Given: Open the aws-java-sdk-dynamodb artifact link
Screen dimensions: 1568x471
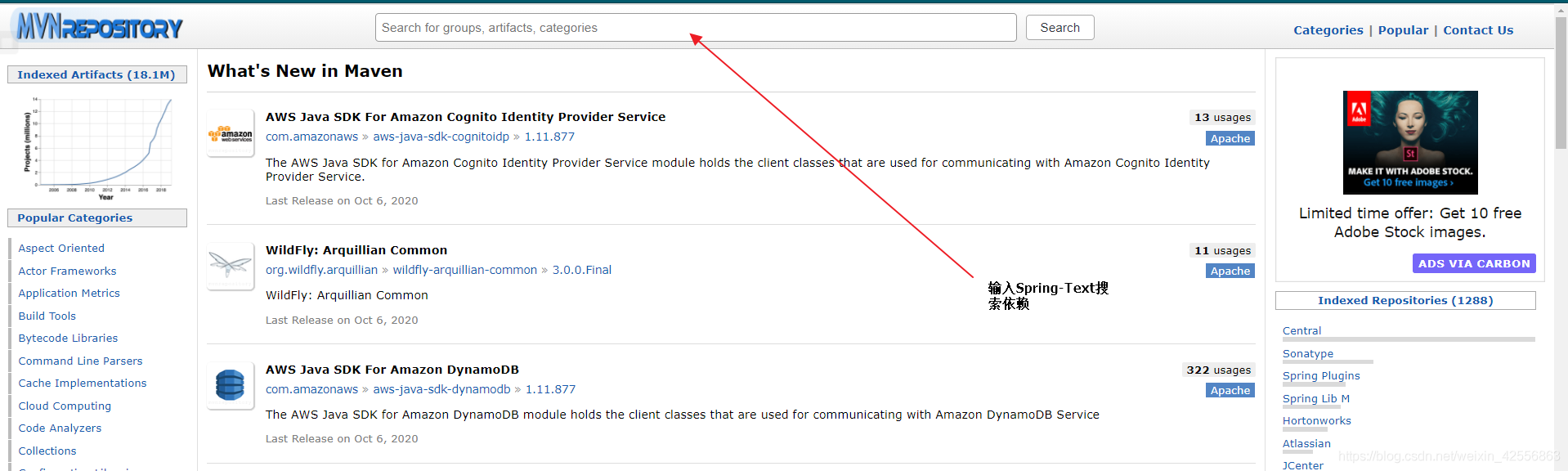Looking at the screenshot, I should click(441, 389).
